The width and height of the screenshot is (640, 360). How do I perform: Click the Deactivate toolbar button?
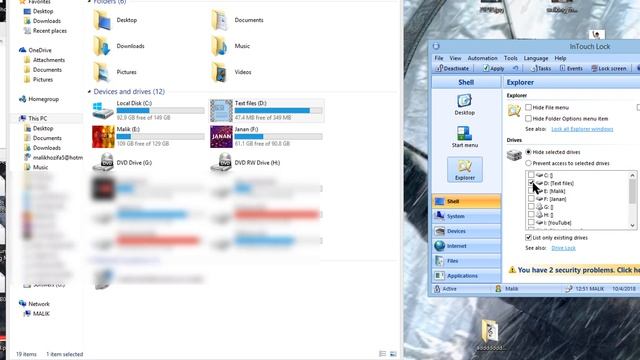452,69
